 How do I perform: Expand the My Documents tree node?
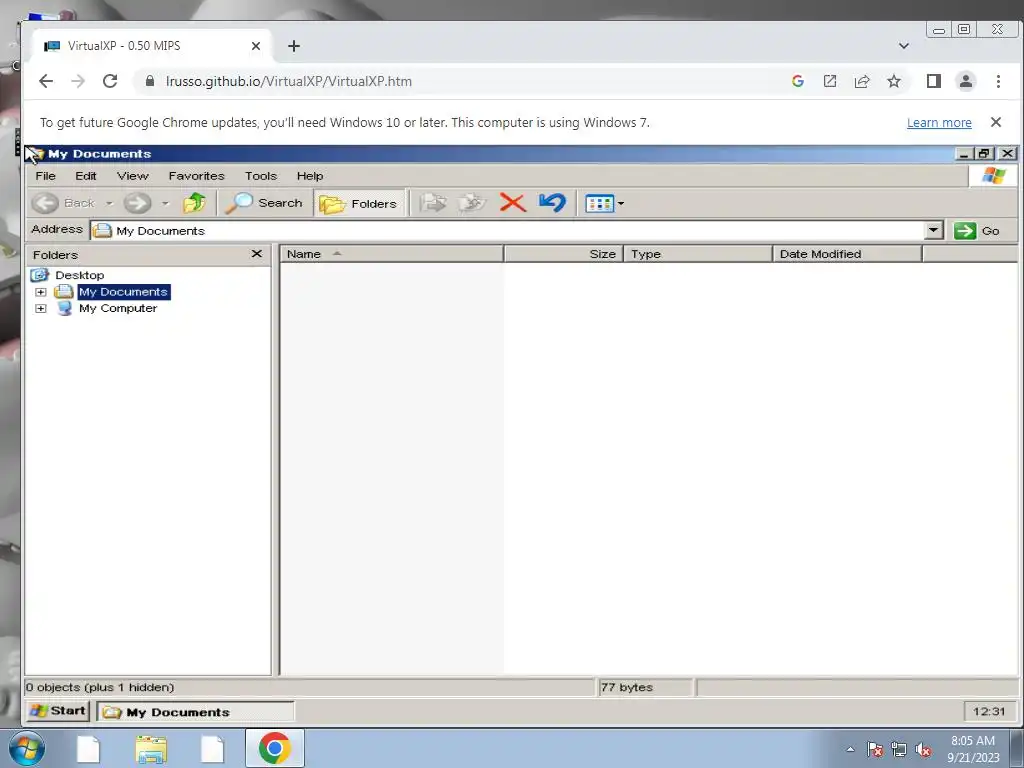point(40,292)
